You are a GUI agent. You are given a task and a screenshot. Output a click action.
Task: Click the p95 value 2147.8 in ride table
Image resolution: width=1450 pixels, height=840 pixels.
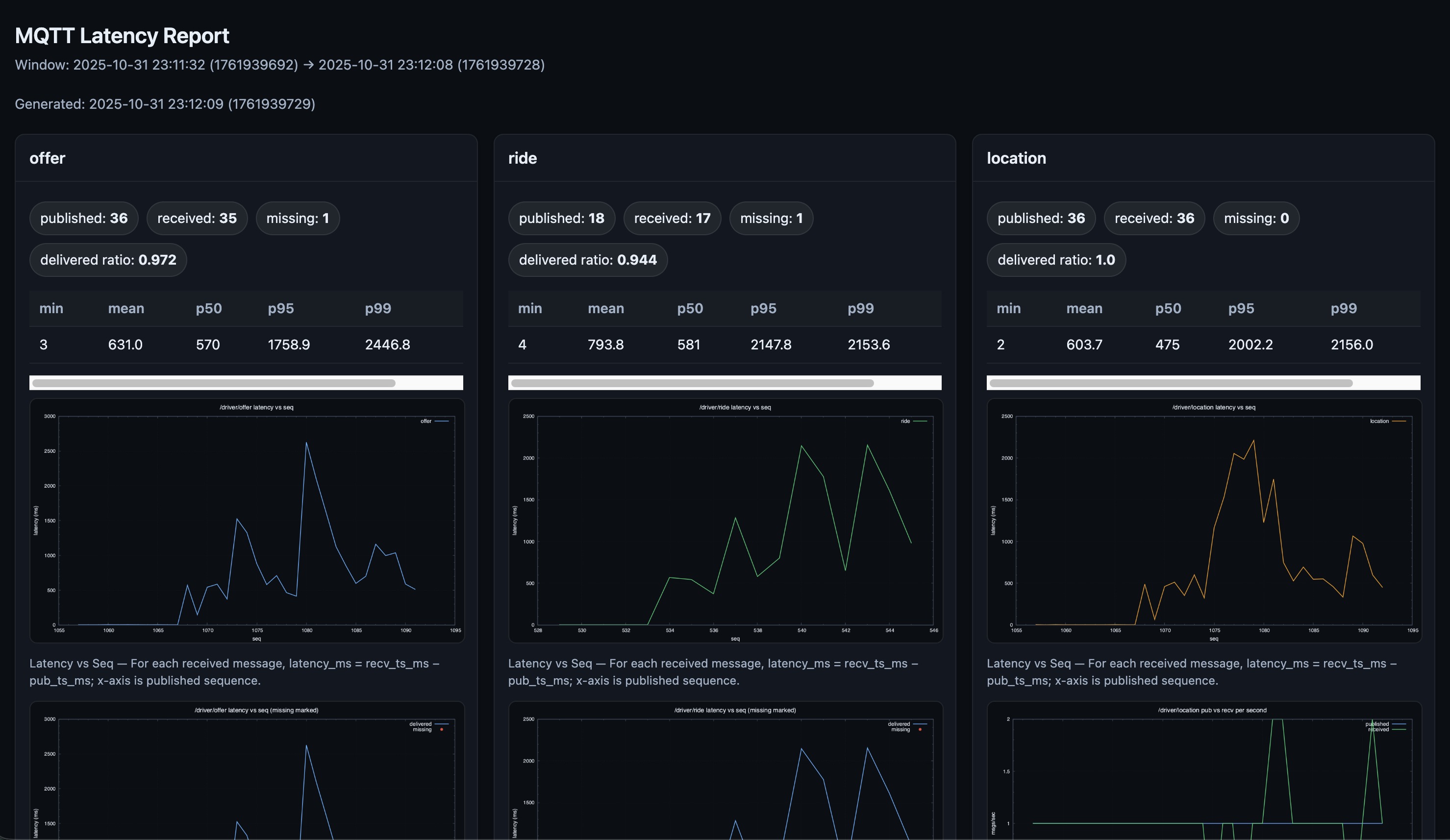point(771,345)
